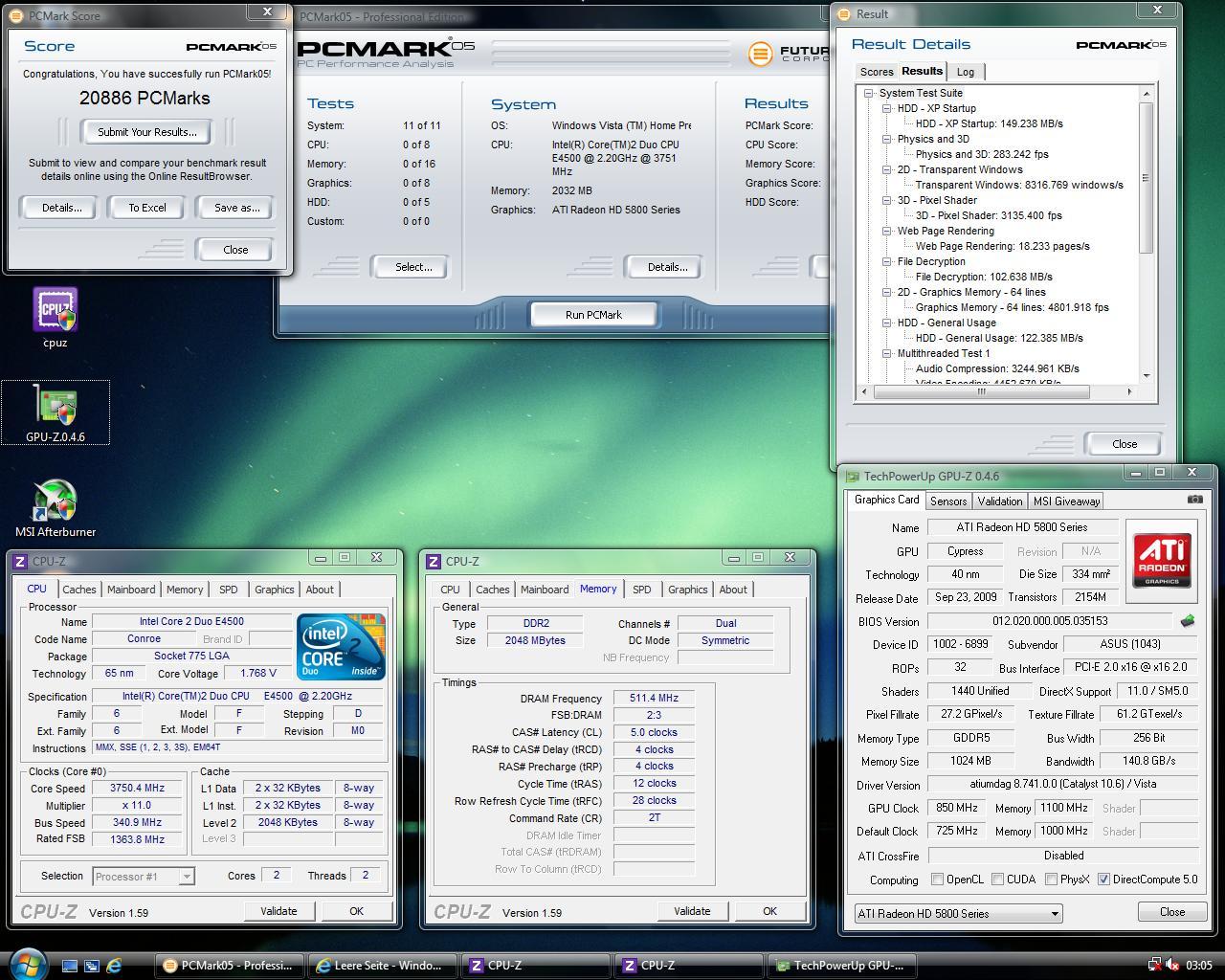Click the 03:05 taskbar clock
Viewport: 1225px width, 980px height.
pos(1199,966)
